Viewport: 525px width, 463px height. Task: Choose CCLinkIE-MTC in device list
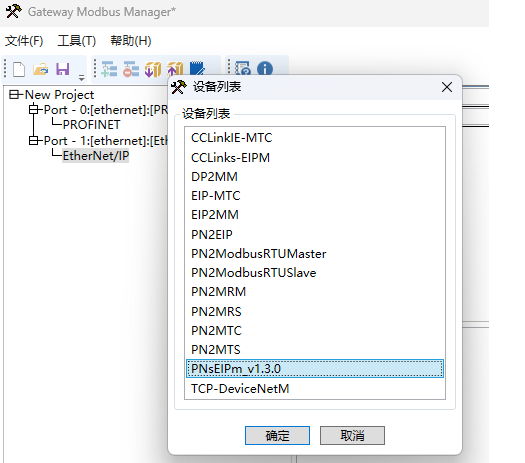point(315,138)
